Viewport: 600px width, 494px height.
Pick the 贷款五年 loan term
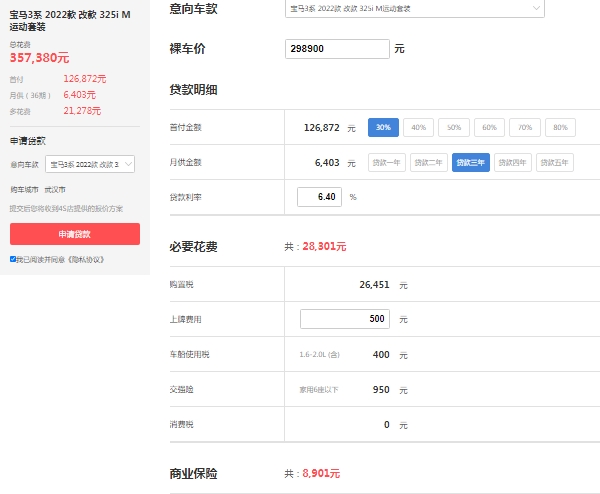(555, 162)
